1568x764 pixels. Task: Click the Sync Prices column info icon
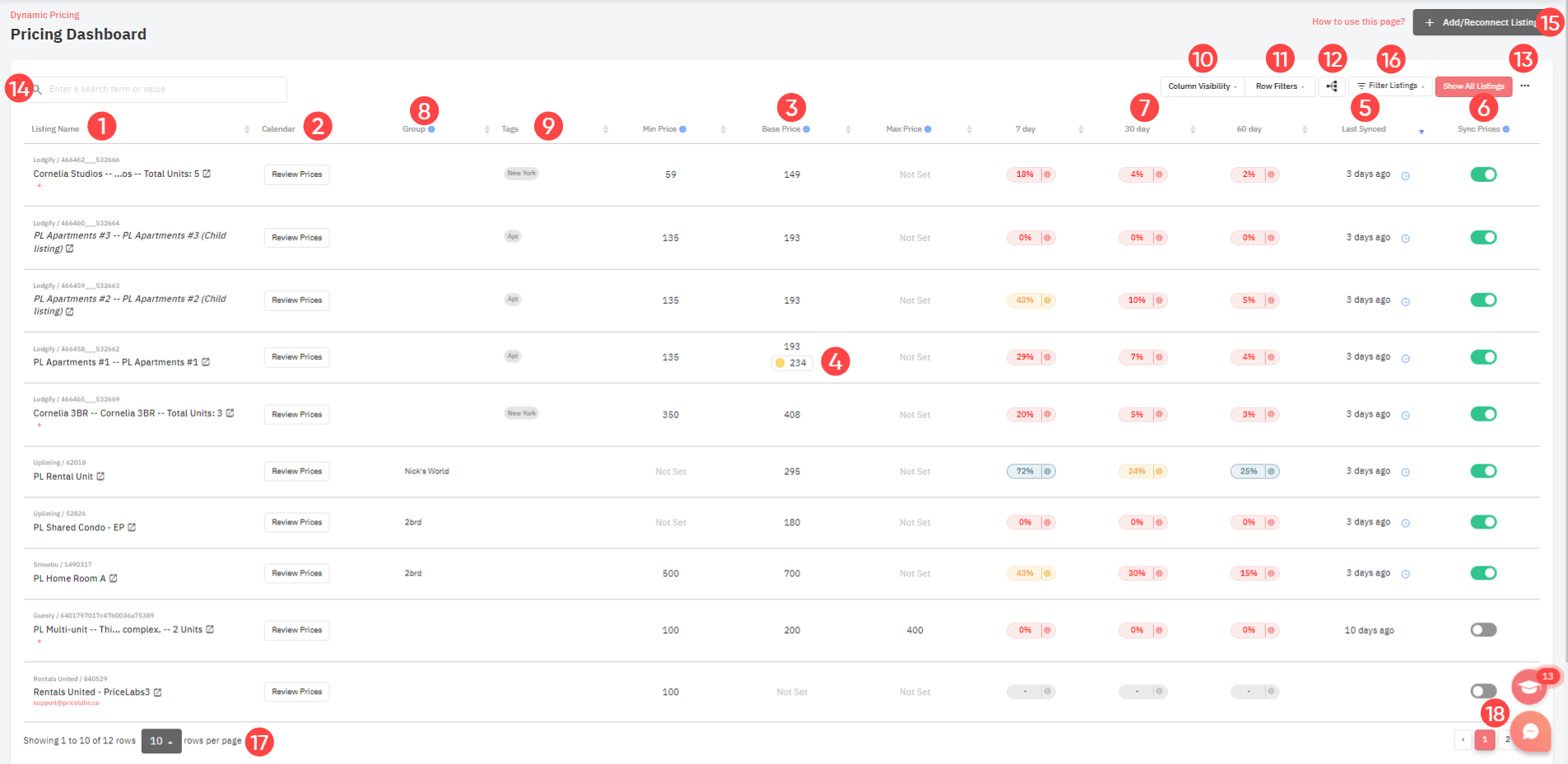tap(1506, 129)
